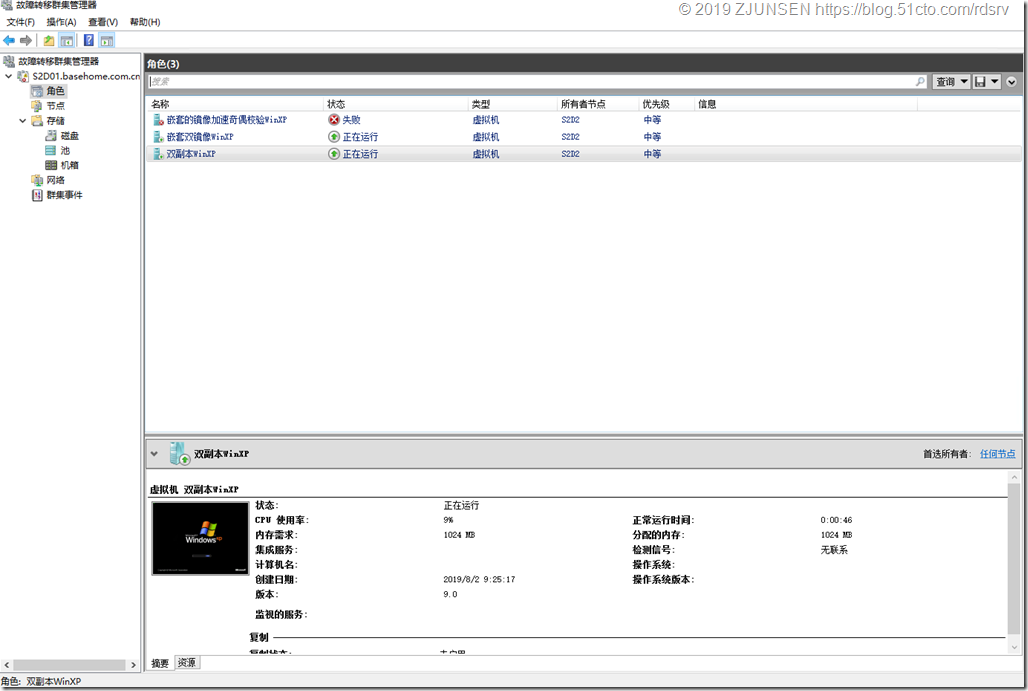Click the 无联系 heartbeat value

(834, 550)
